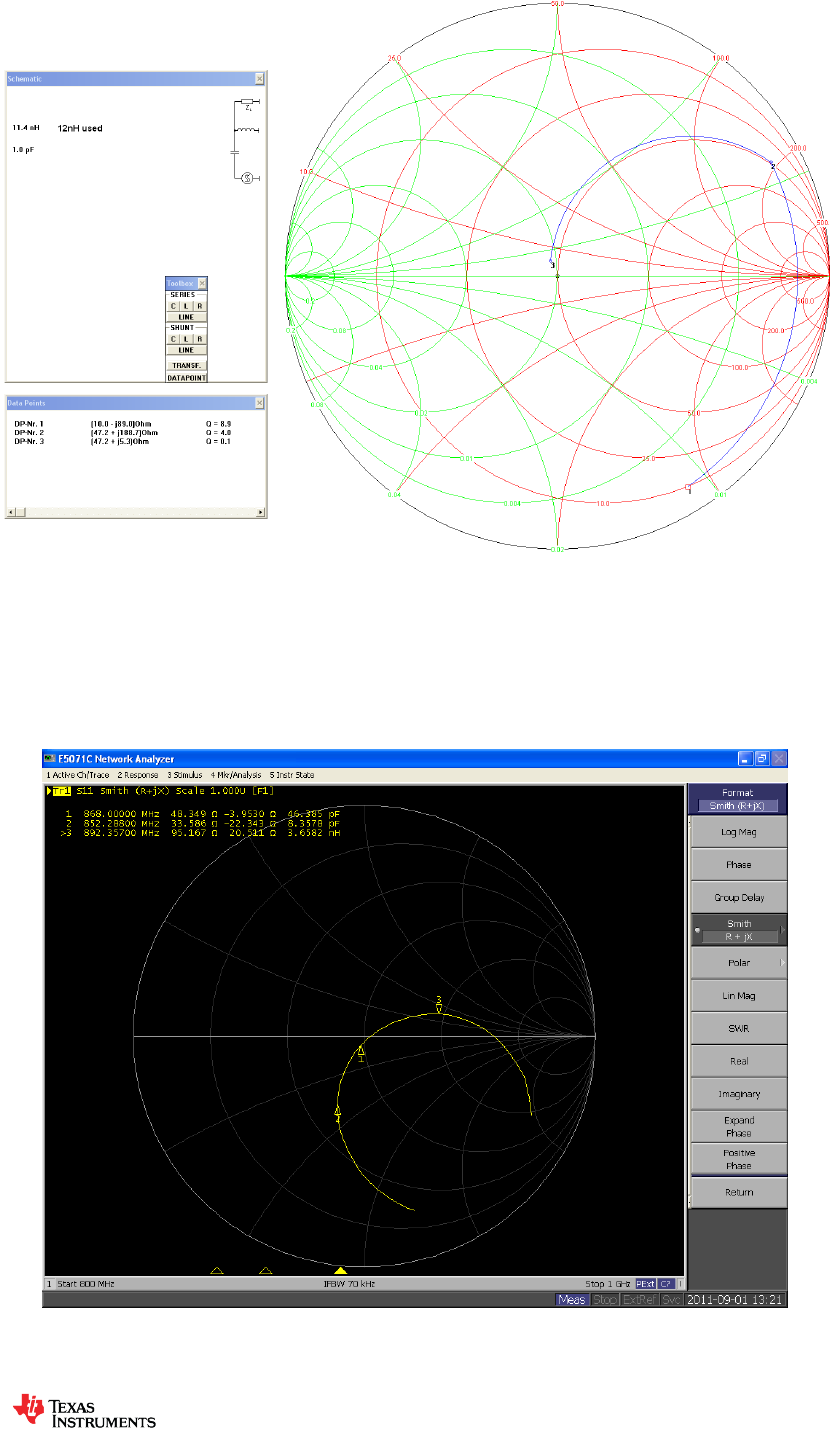Viewport: 830px width, 1440px height.
Task: Add a shunt capacitor from Toolbox
Action: pyautogui.click(x=173, y=339)
